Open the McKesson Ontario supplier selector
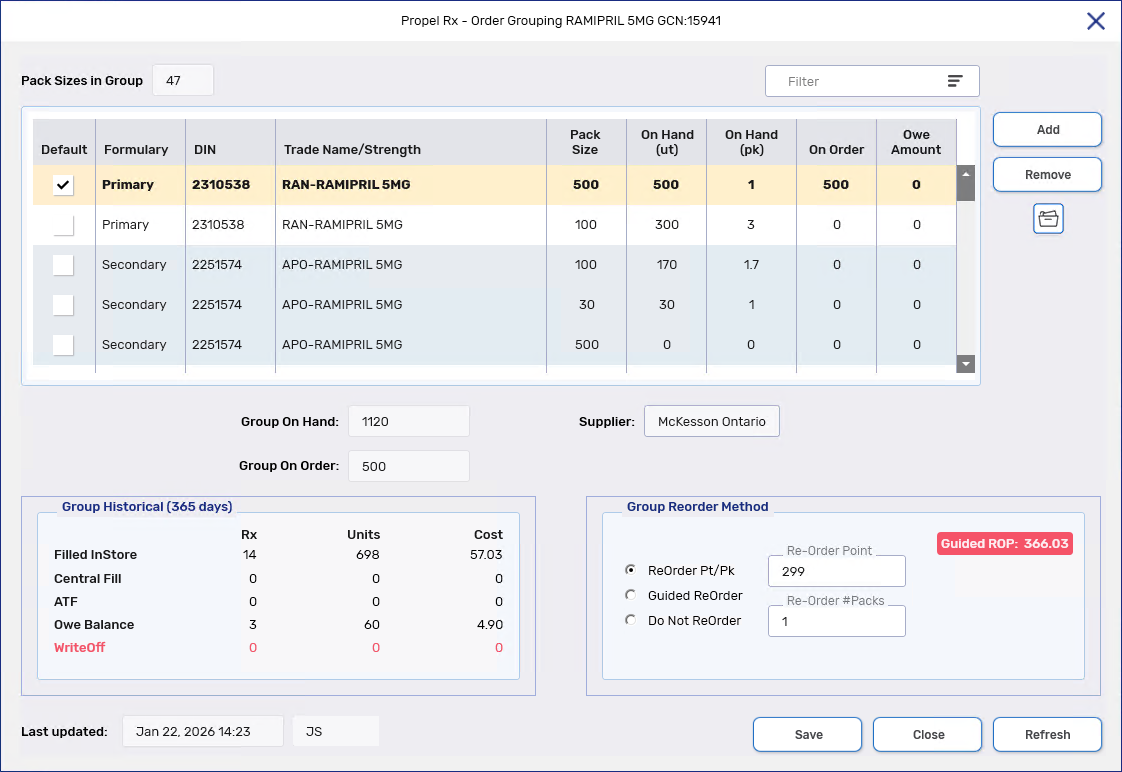 point(711,422)
